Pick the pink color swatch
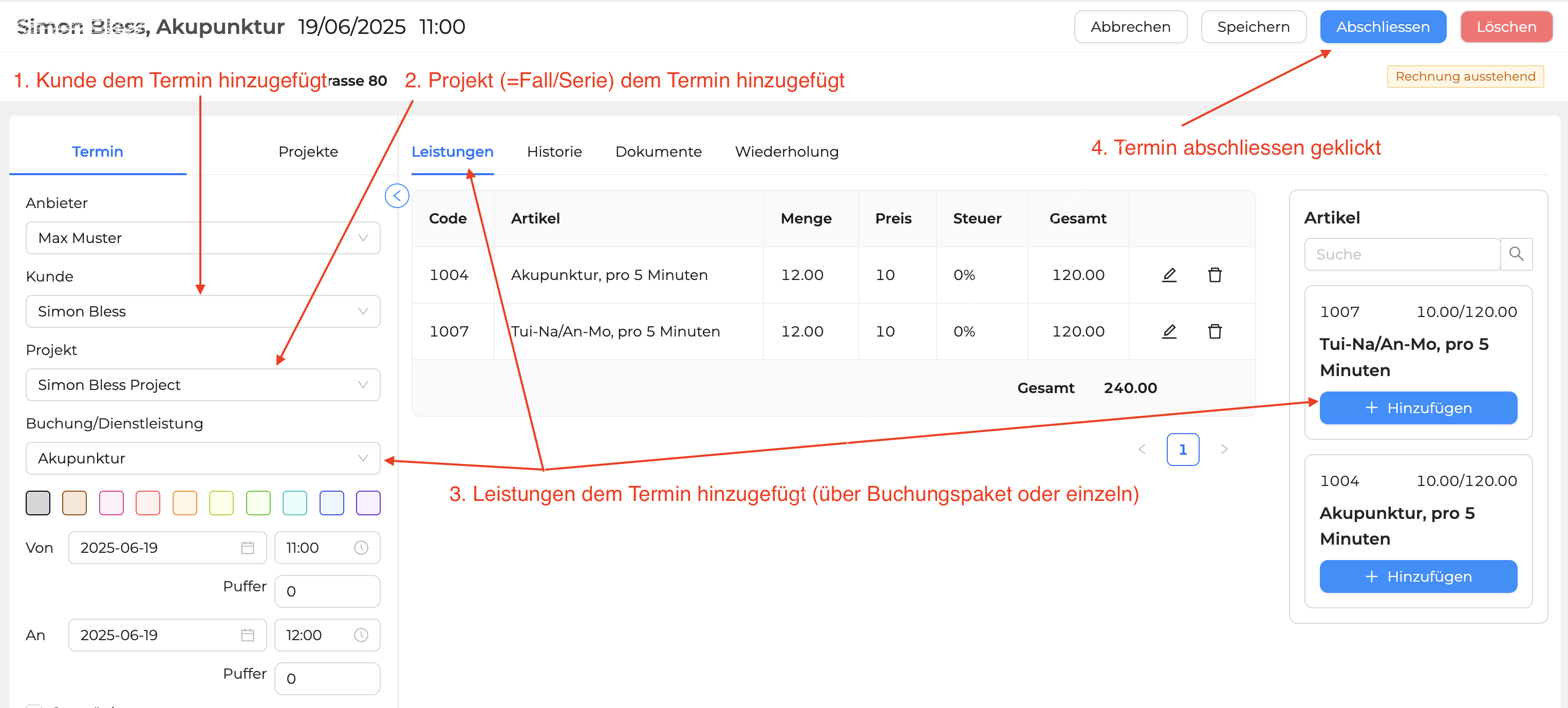 (111, 503)
